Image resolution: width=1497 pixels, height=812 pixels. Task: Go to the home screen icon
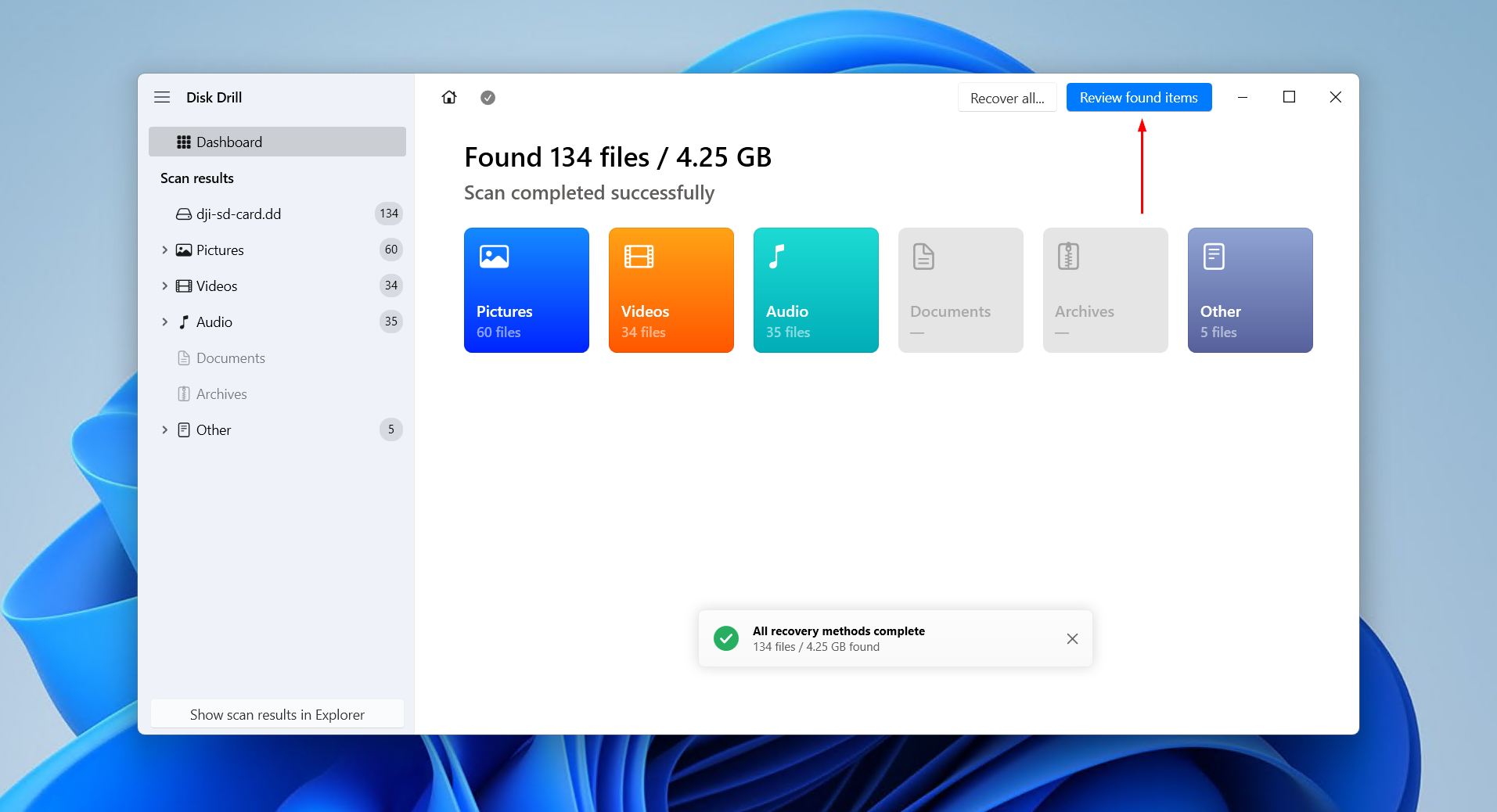point(449,97)
